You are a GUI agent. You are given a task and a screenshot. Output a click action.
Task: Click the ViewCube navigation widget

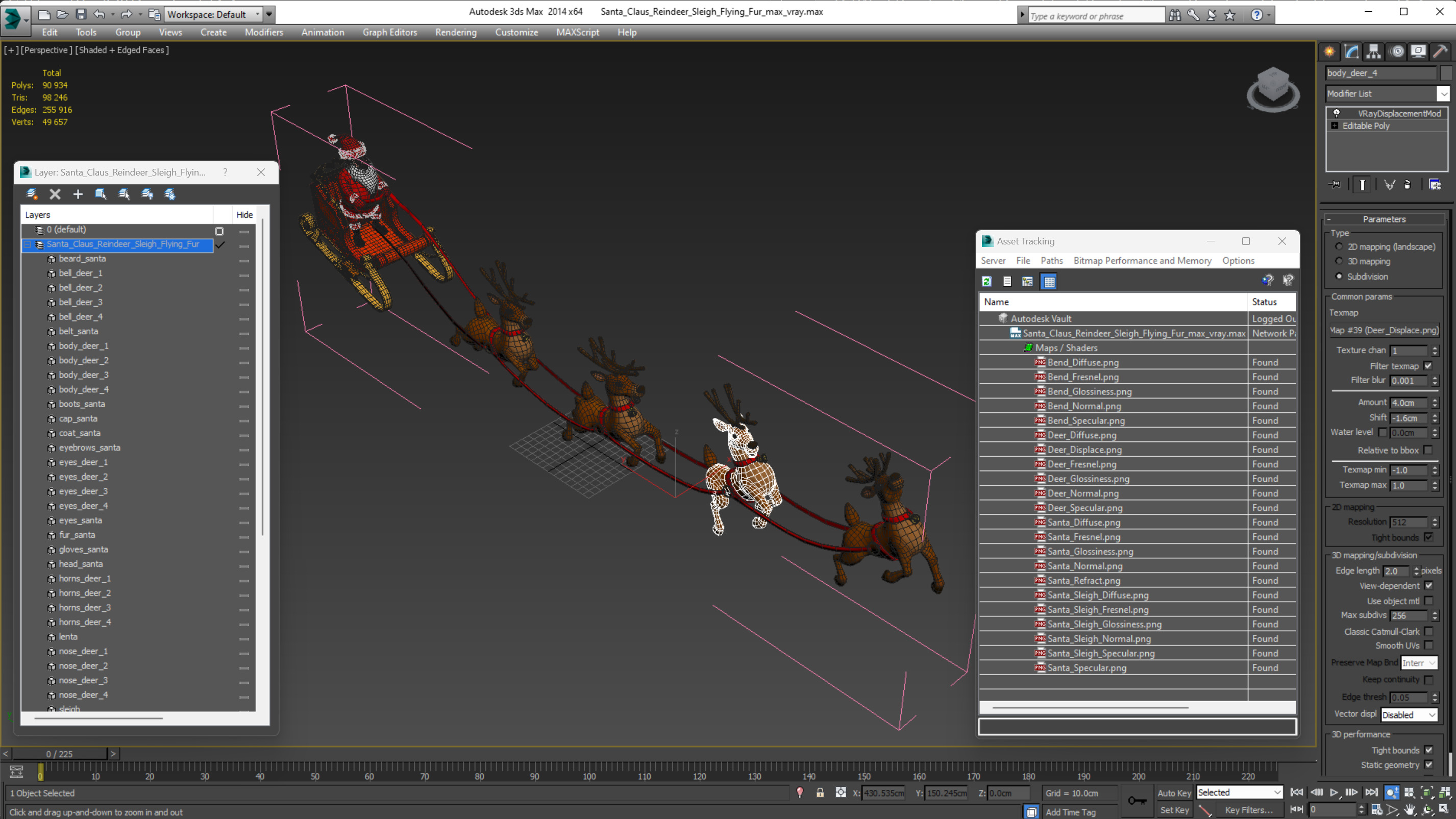pos(1273,89)
